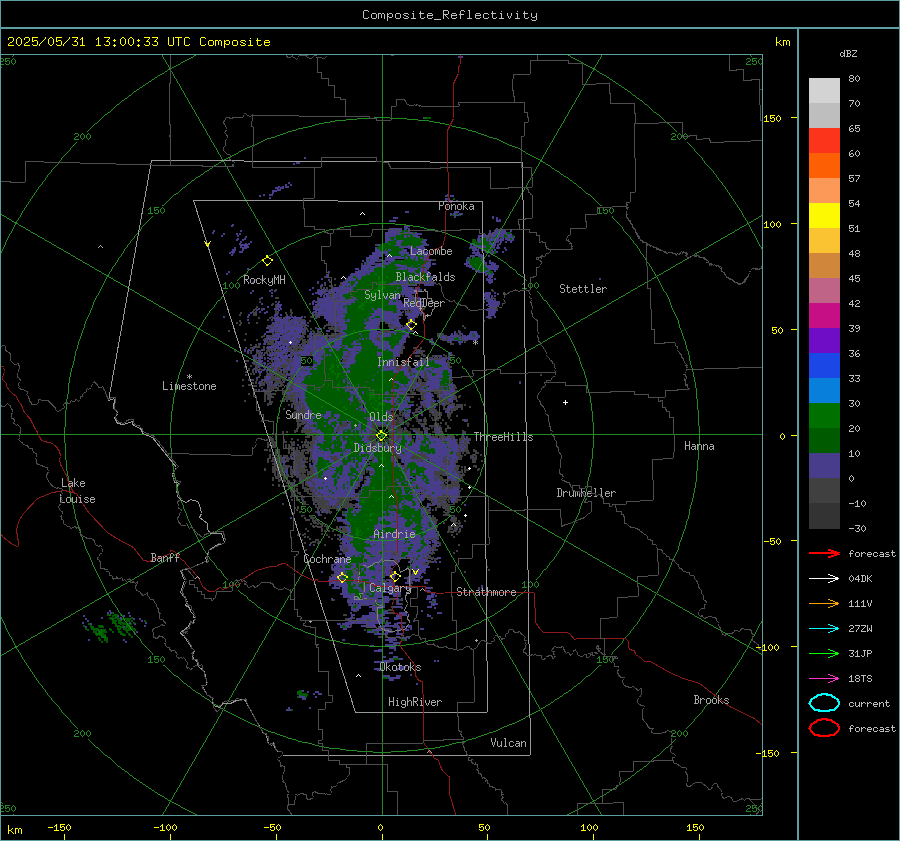Select the magenta 42 dBZ color swatch
The width and height of the screenshot is (900, 841).
[x=824, y=315]
